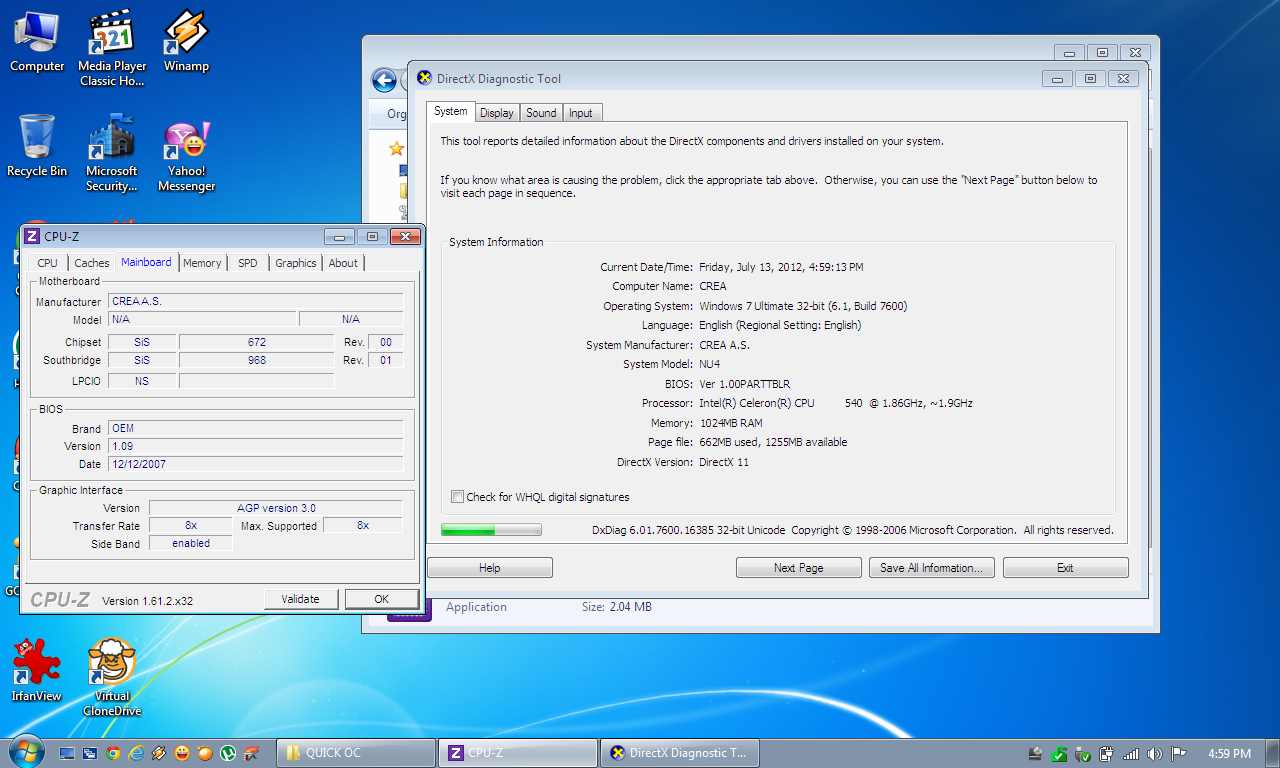Switch to QUICK OC taskbar window
This screenshot has height=768, width=1280.
click(355, 753)
